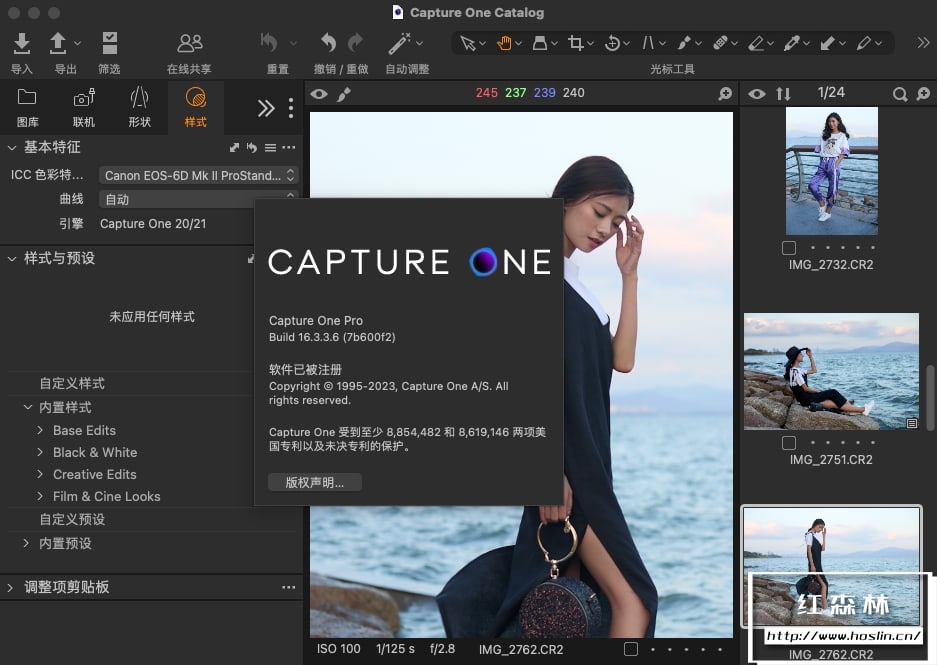
Task: Click the Online Sharing (在线共享) icon
Action: pos(189,43)
